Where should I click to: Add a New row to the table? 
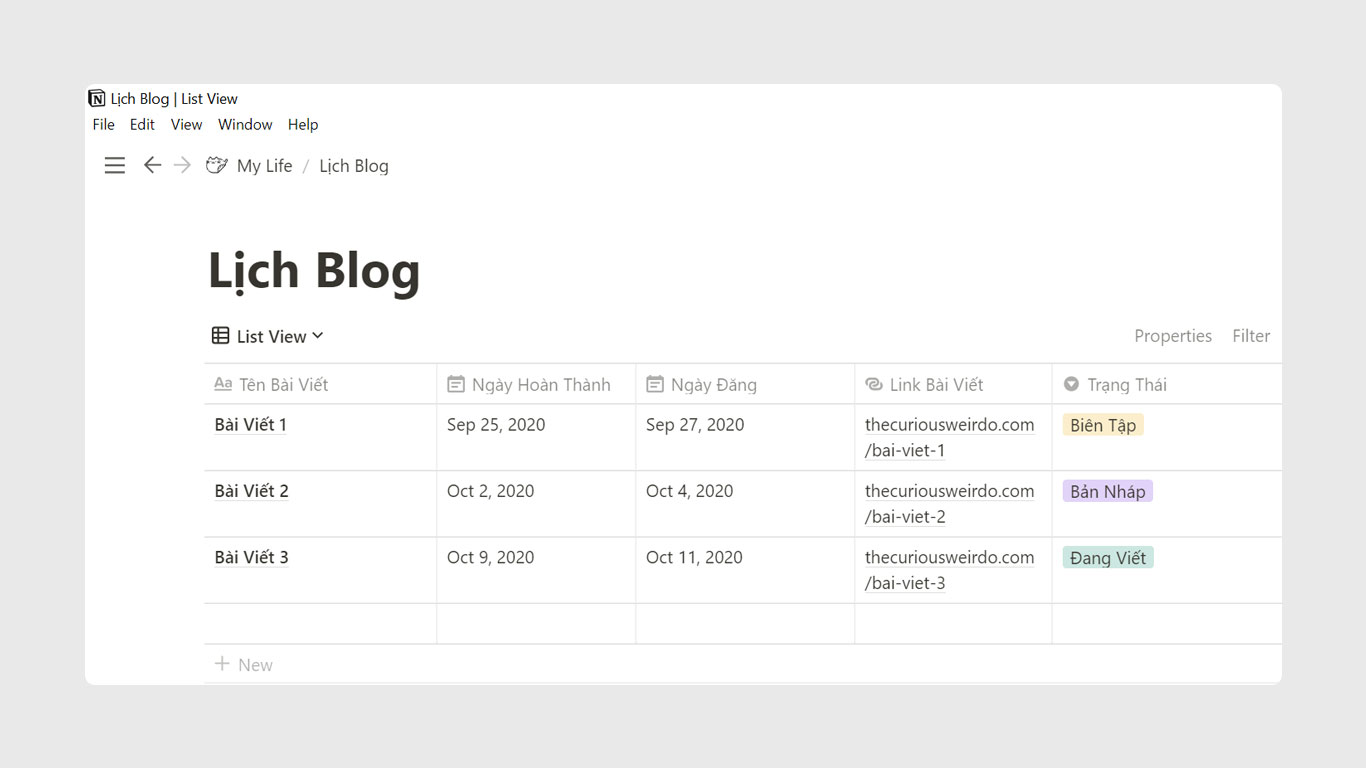click(244, 665)
